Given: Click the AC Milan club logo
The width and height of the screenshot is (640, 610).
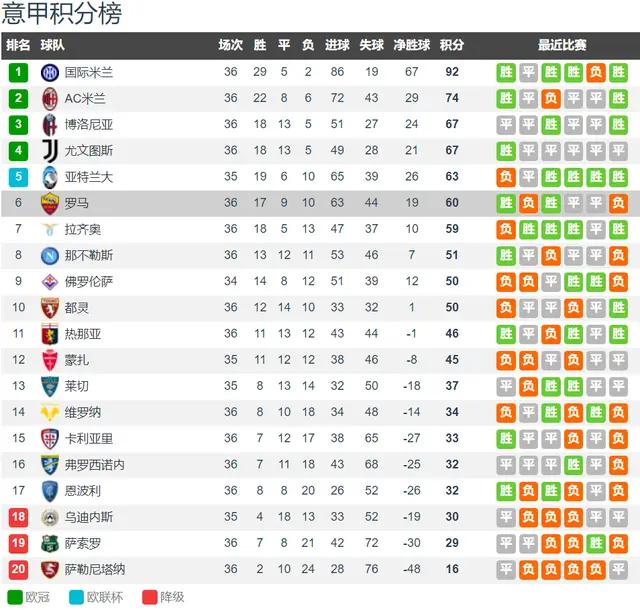Looking at the screenshot, I should click(x=50, y=98).
